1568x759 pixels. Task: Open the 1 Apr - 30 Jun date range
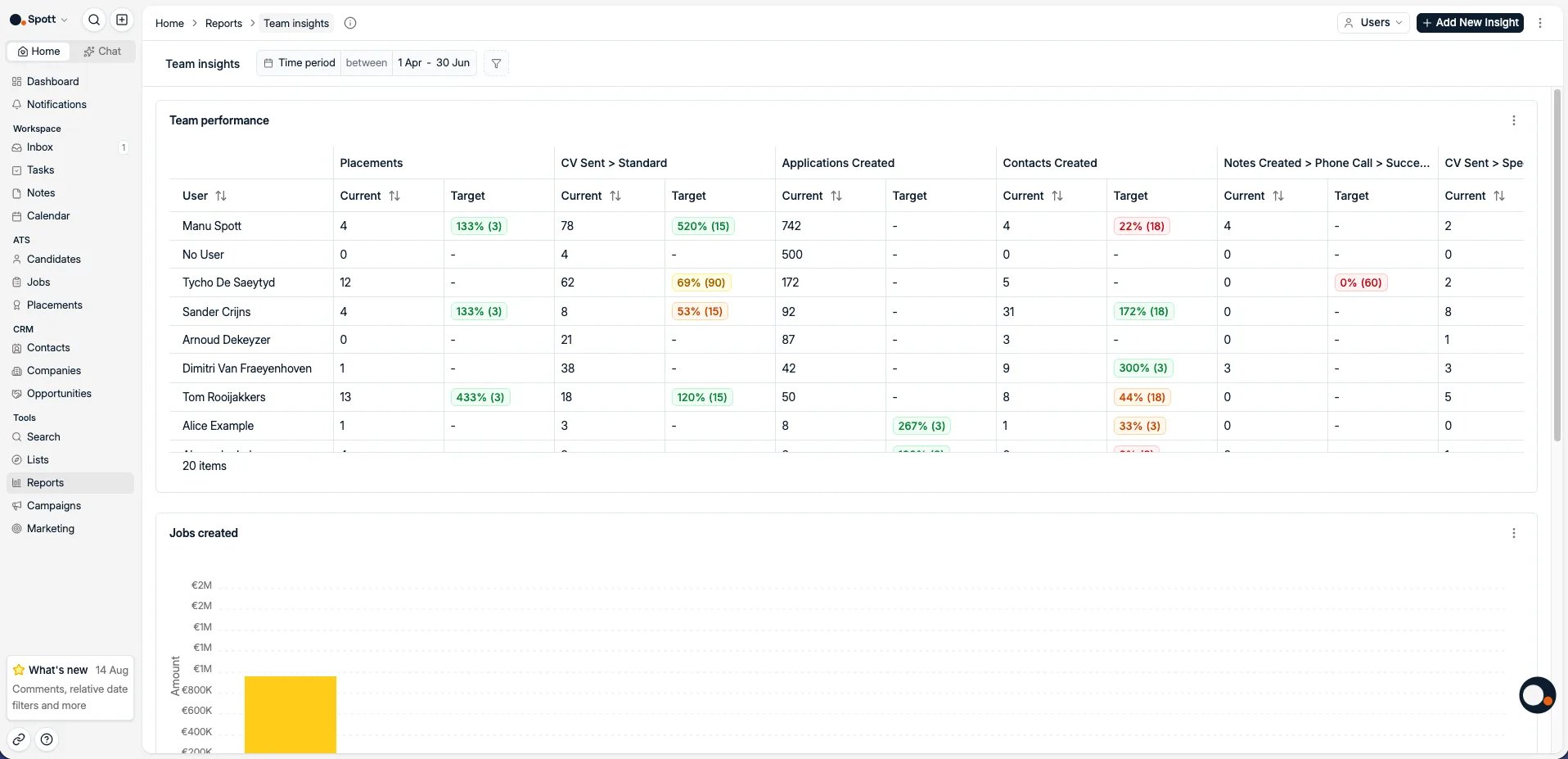point(434,63)
